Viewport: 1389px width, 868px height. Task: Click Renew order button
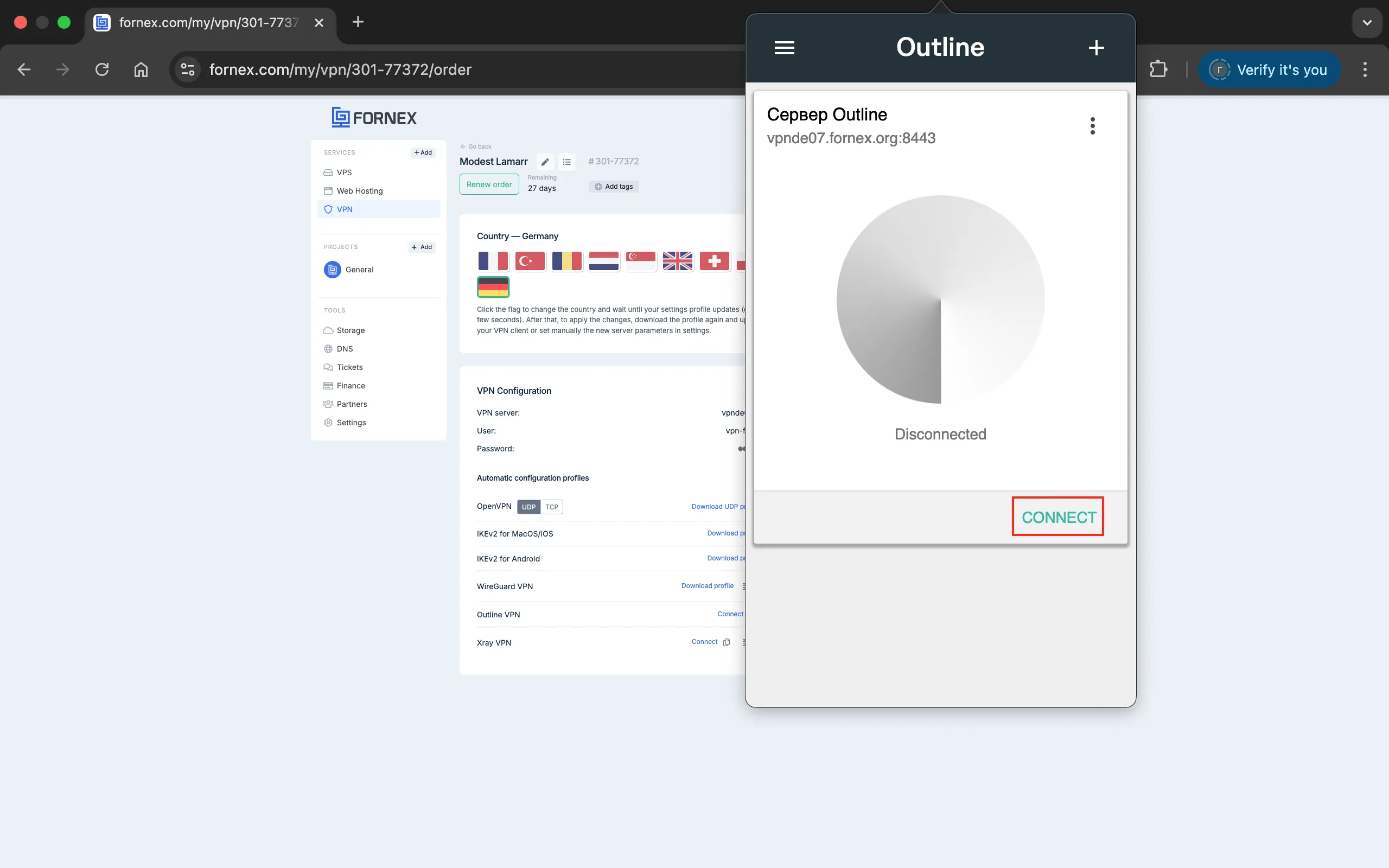tap(489, 184)
